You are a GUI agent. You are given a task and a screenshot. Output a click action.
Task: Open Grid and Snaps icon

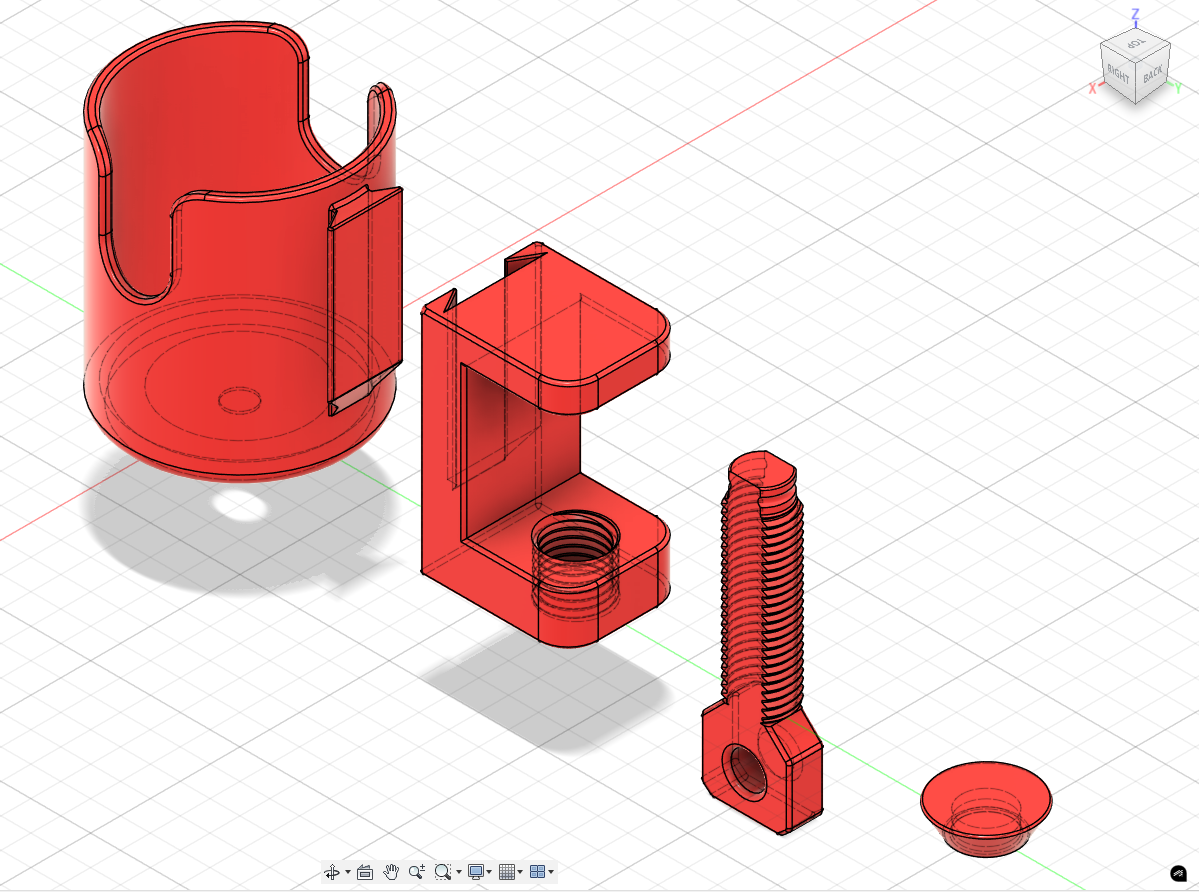coord(506,872)
